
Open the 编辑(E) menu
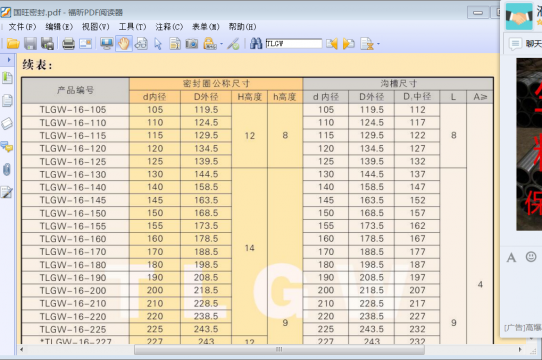coord(59,27)
